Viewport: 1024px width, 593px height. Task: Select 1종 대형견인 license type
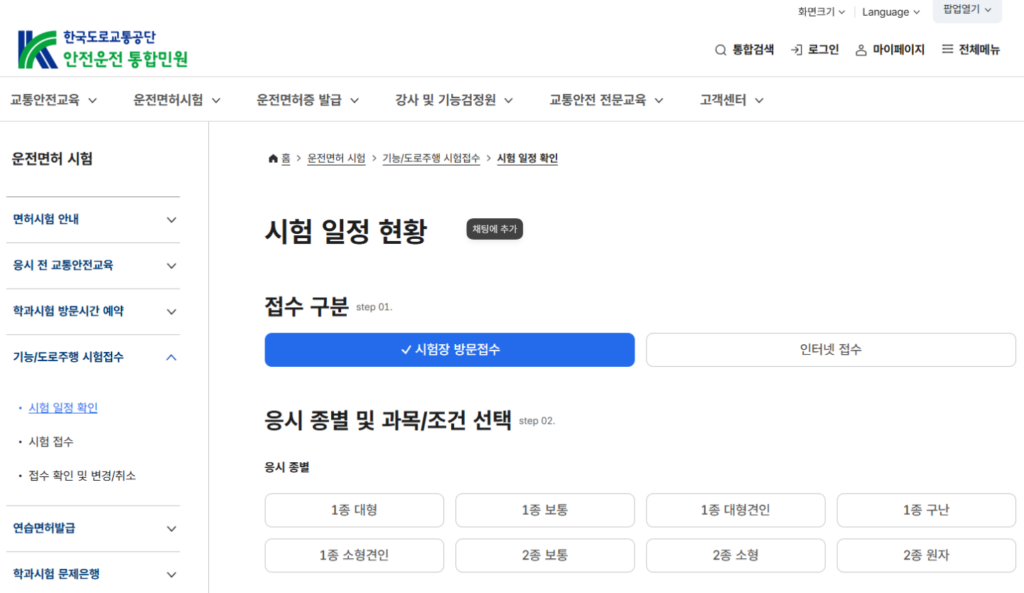tap(735, 510)
